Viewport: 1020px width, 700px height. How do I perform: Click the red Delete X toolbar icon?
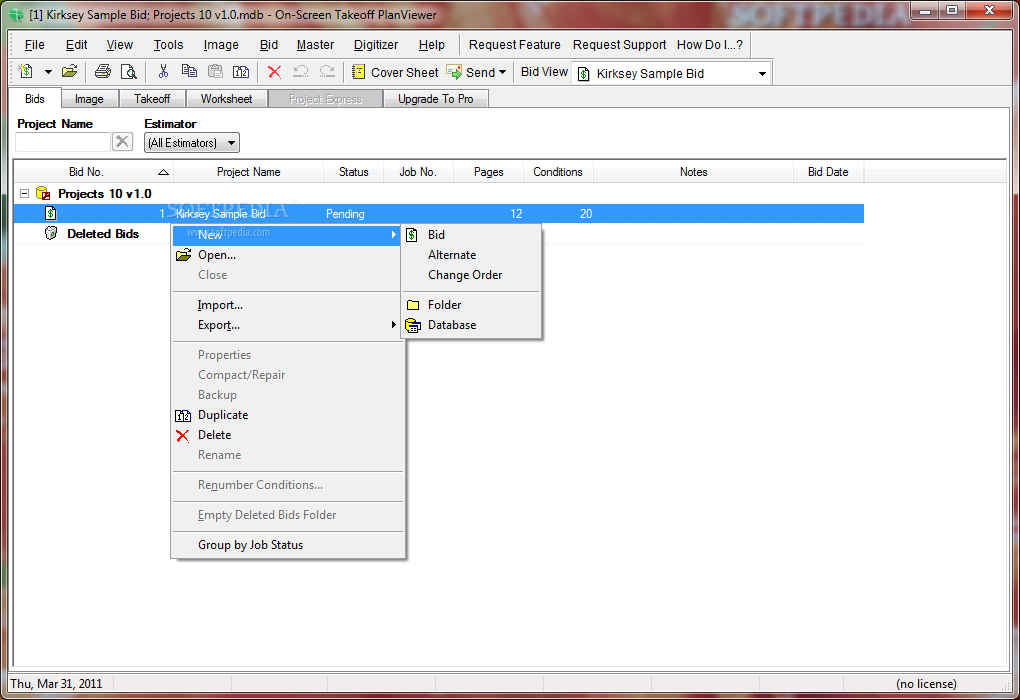pos(275,72)
